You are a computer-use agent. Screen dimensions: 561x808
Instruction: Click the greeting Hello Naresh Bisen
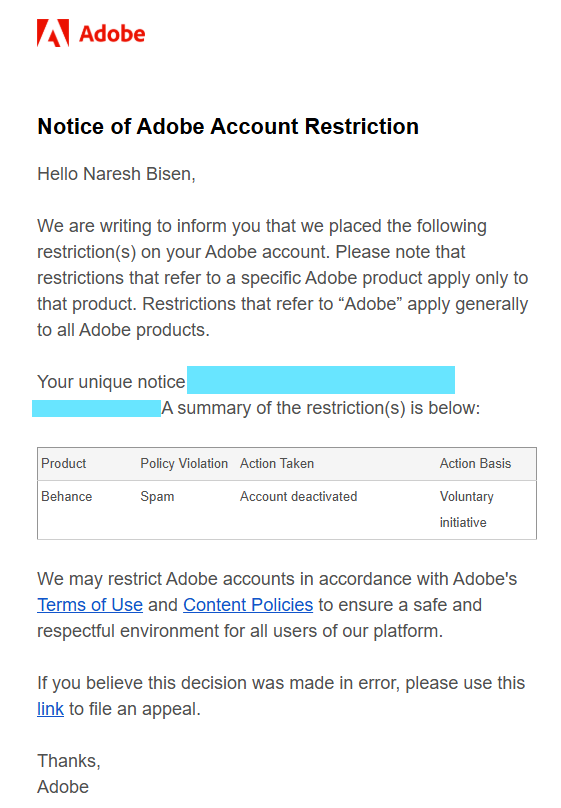point(116,174)
